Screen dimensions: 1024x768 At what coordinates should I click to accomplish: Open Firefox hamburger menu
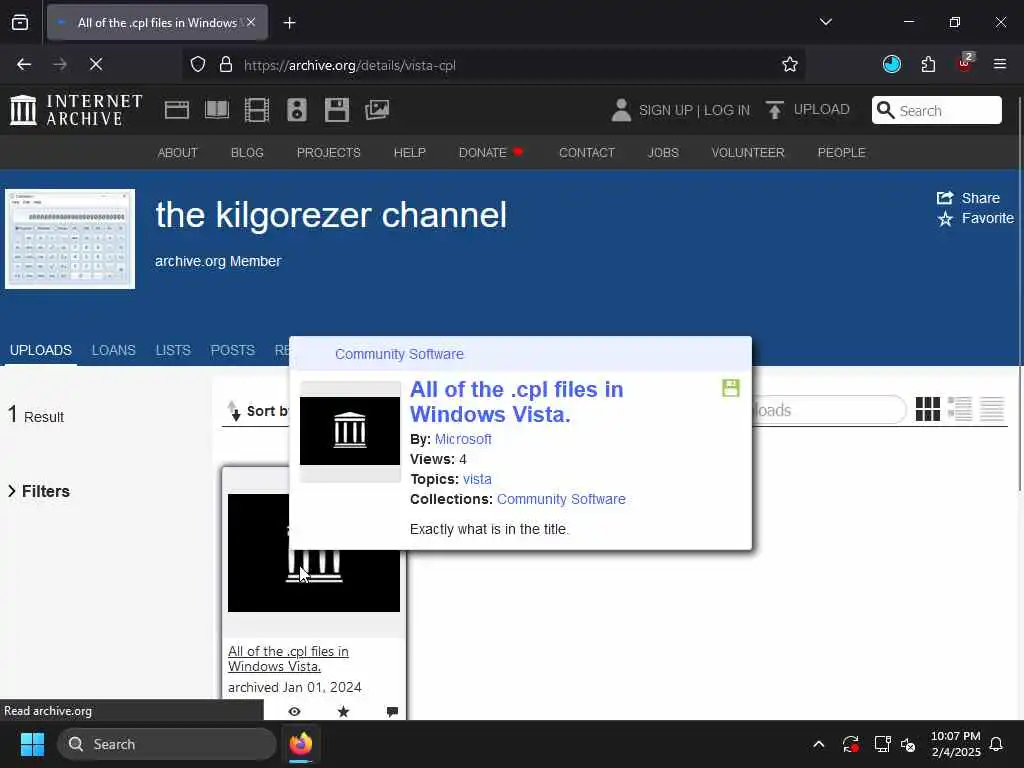999,64
